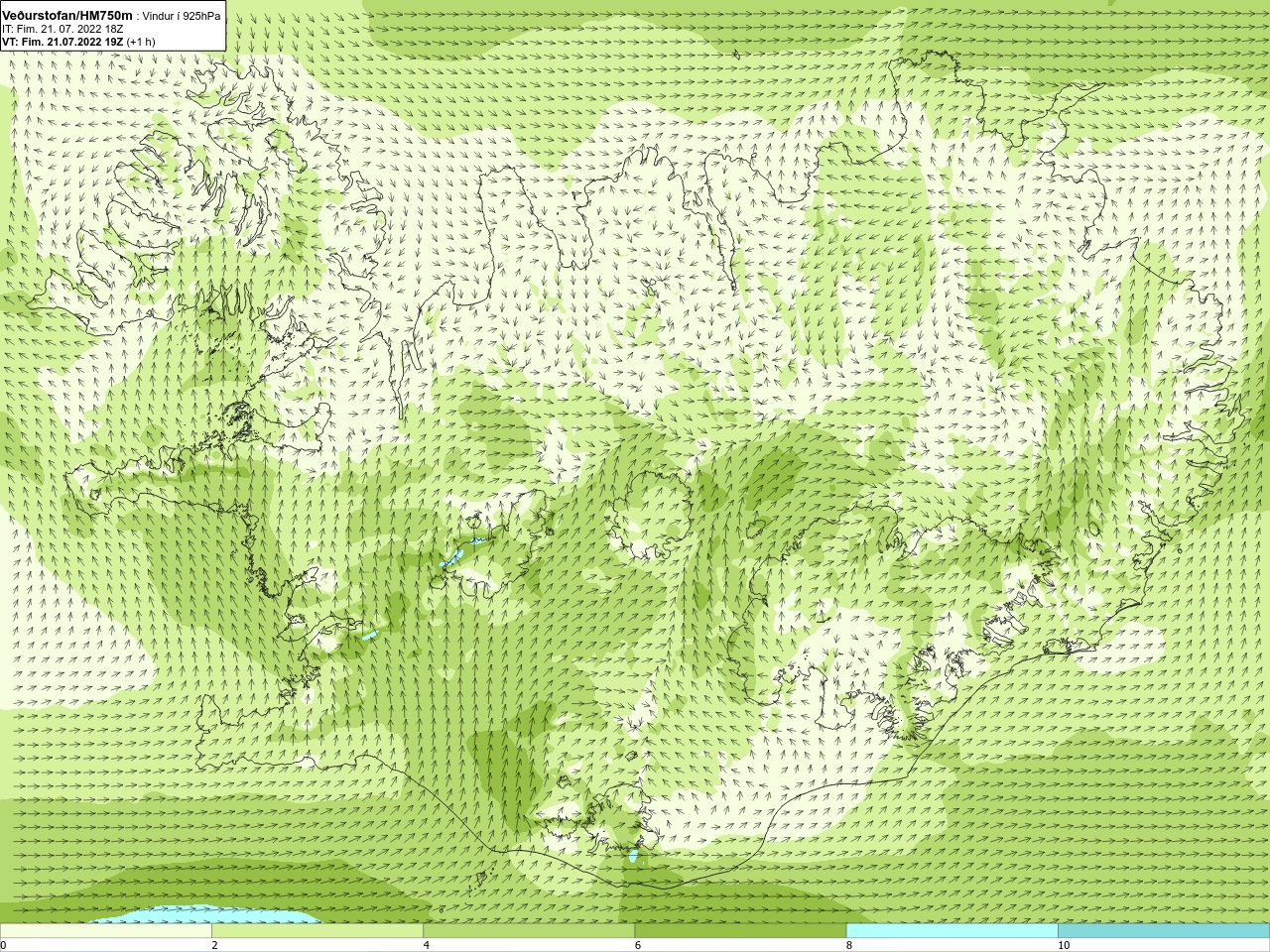This screenshot has height=952, width=1270.
Task: Pick the teal legend segment above 10
Action: 1163,931
